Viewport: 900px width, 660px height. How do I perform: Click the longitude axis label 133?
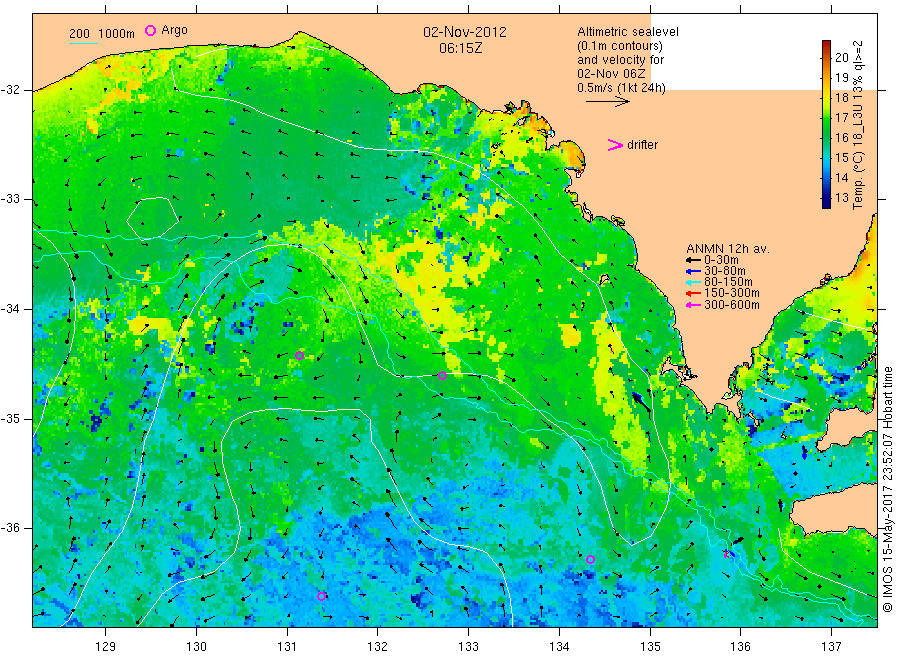(x=468, y=647)
